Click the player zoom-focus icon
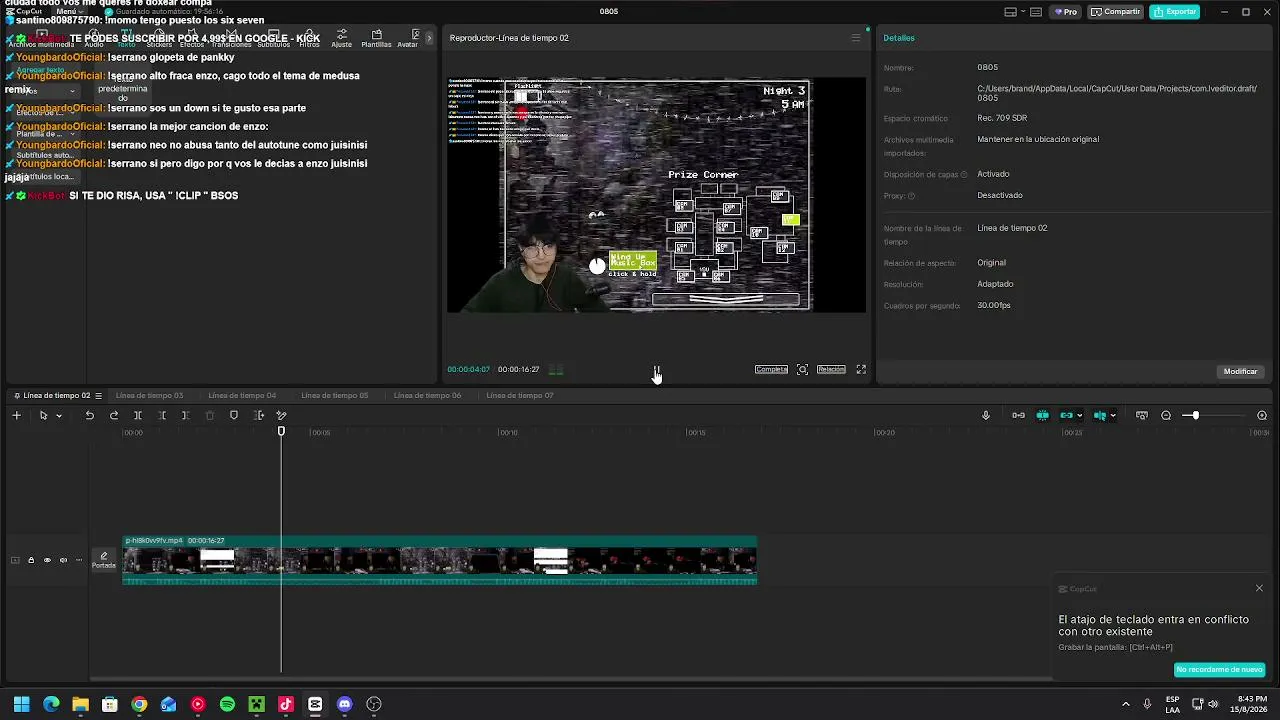This screenshot has width=1280, height=720. pos(802,369)
